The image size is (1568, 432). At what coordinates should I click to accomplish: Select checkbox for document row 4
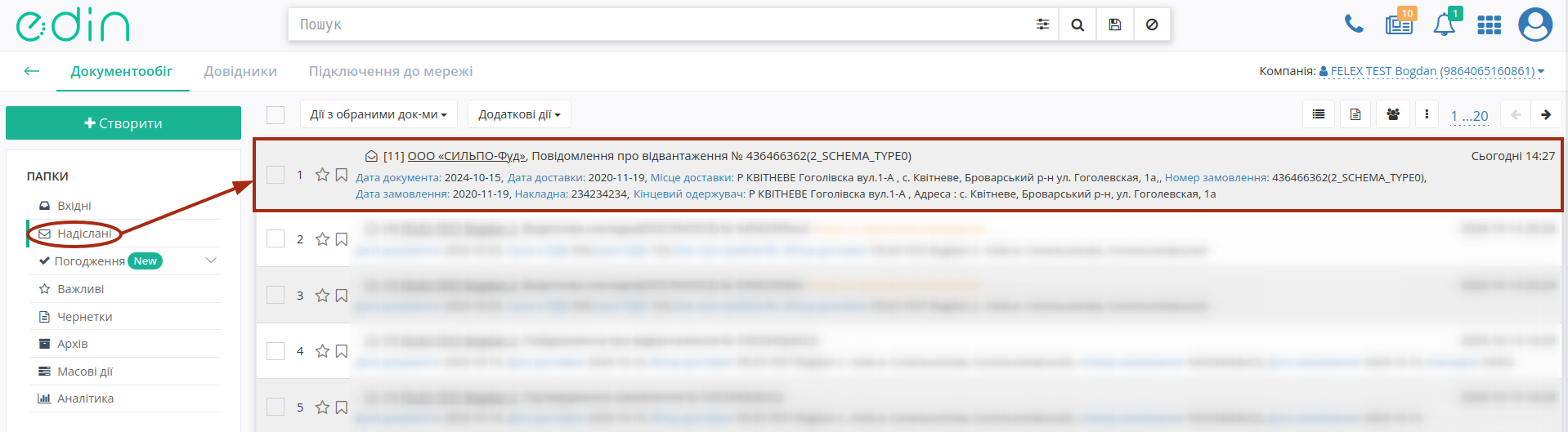pyautogui.click(x=276, y=351)
